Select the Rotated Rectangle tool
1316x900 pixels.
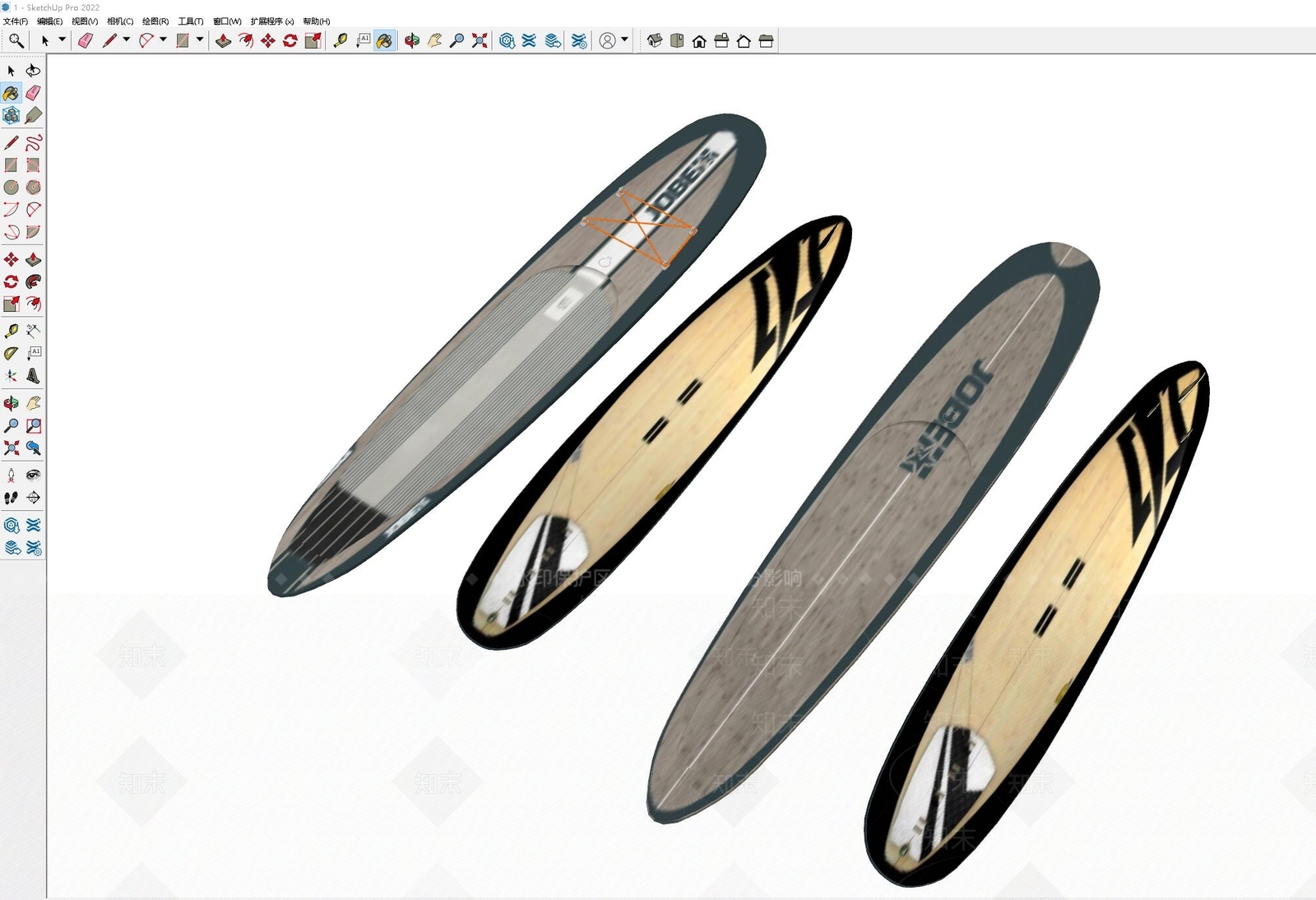(x=33, y=165)
